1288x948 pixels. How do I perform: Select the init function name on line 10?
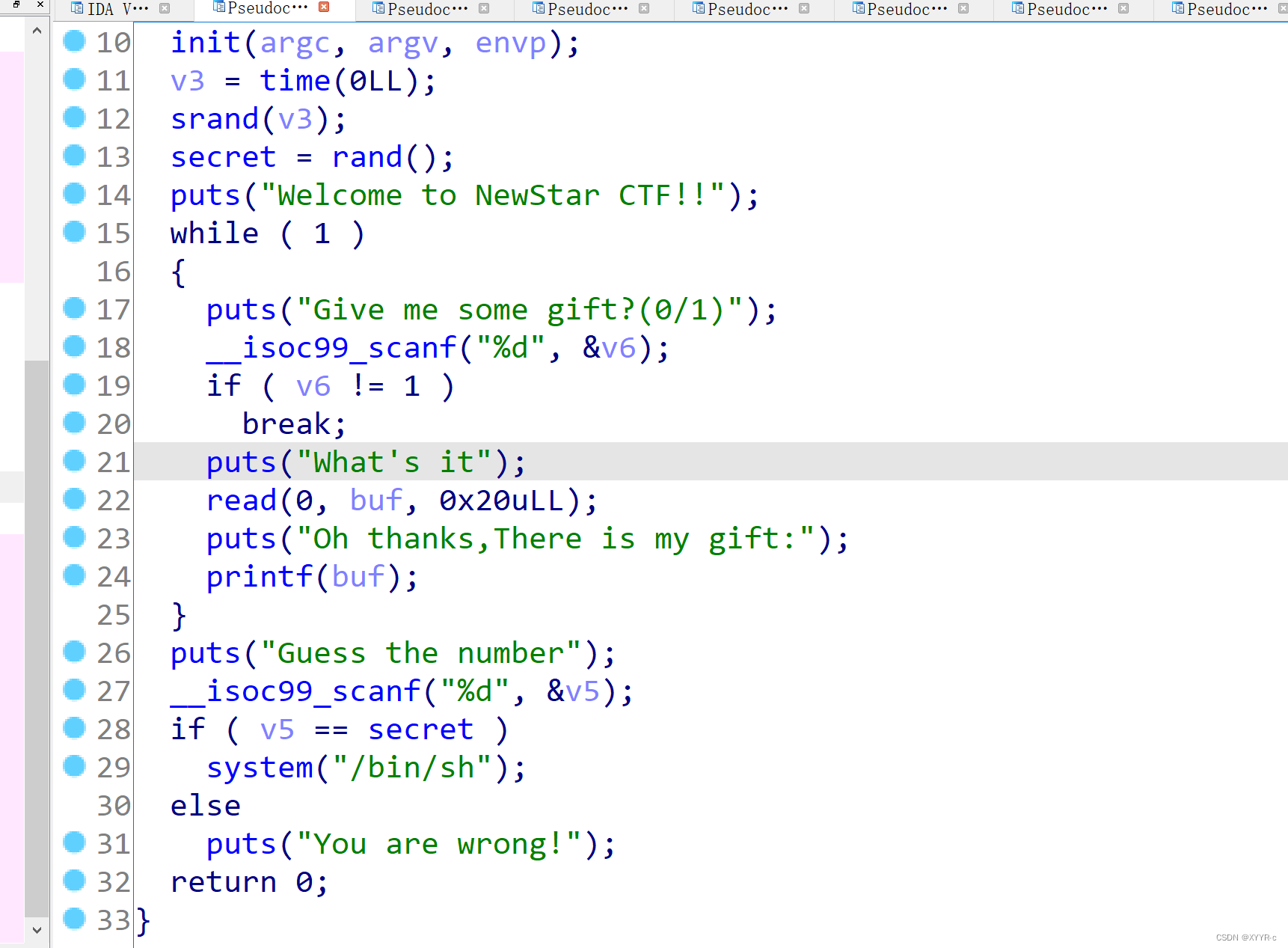click(206, 43)
